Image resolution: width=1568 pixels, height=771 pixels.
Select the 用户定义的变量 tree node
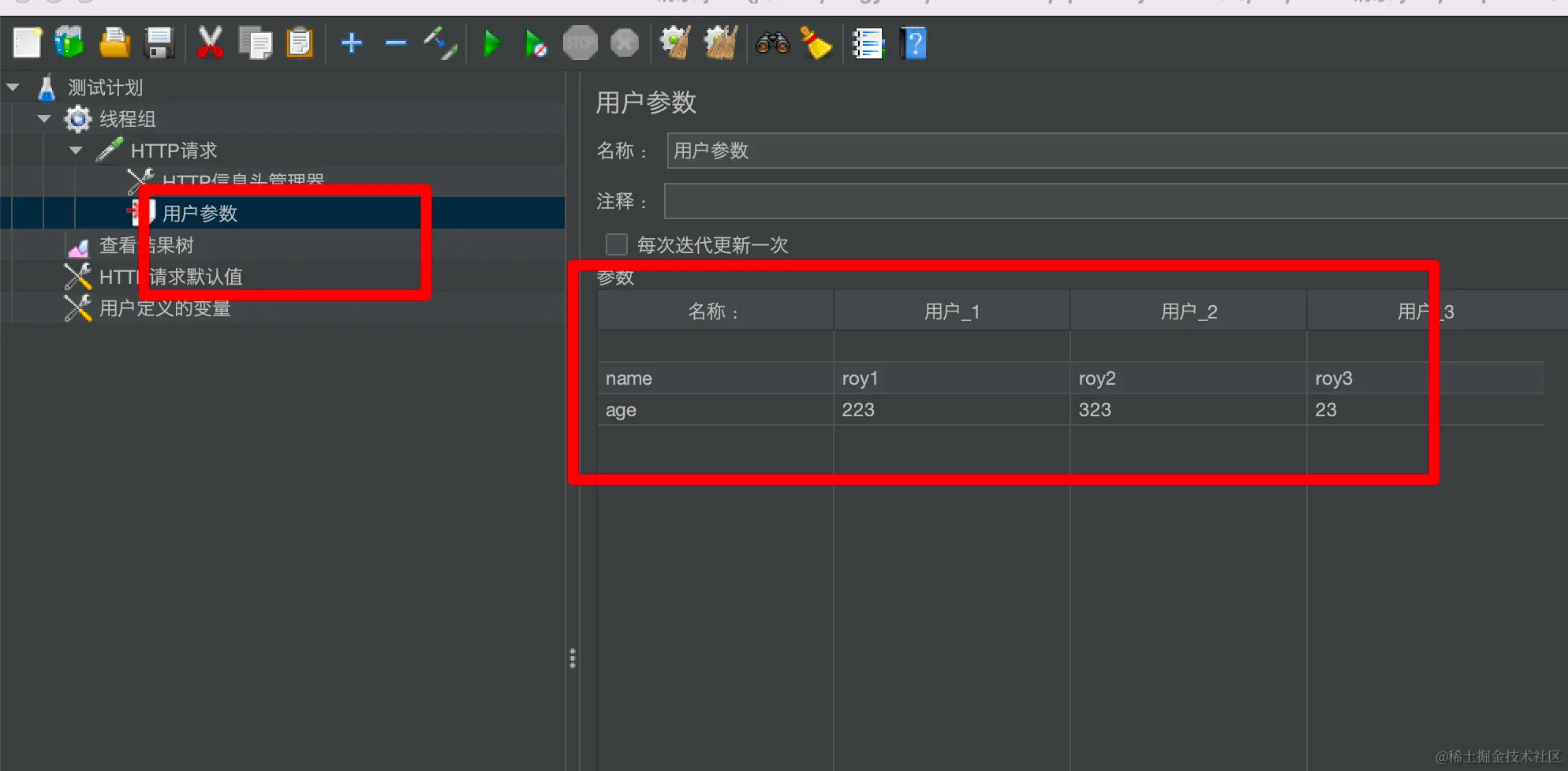165,308
